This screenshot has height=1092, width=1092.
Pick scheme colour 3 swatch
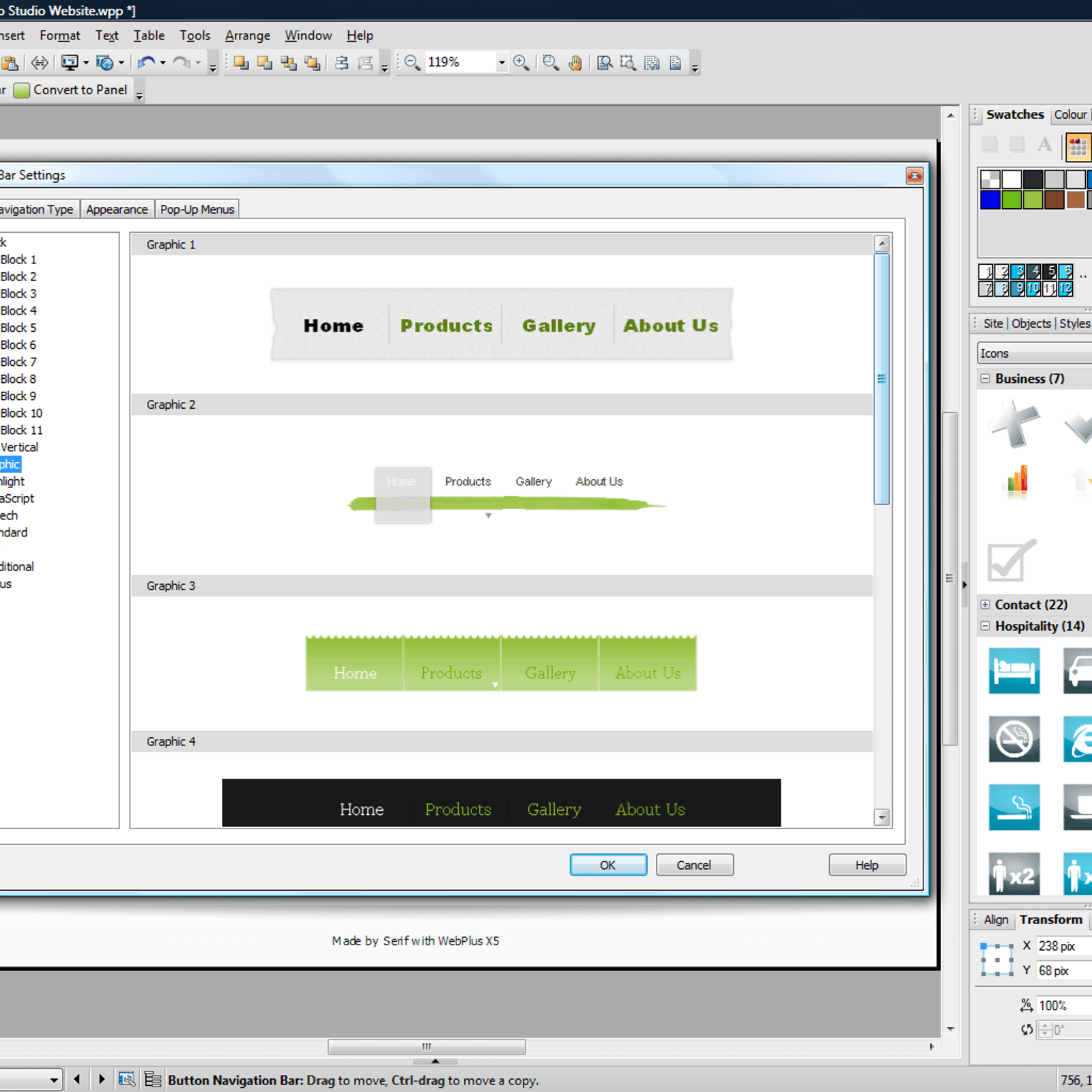[x=1018, y=271]
